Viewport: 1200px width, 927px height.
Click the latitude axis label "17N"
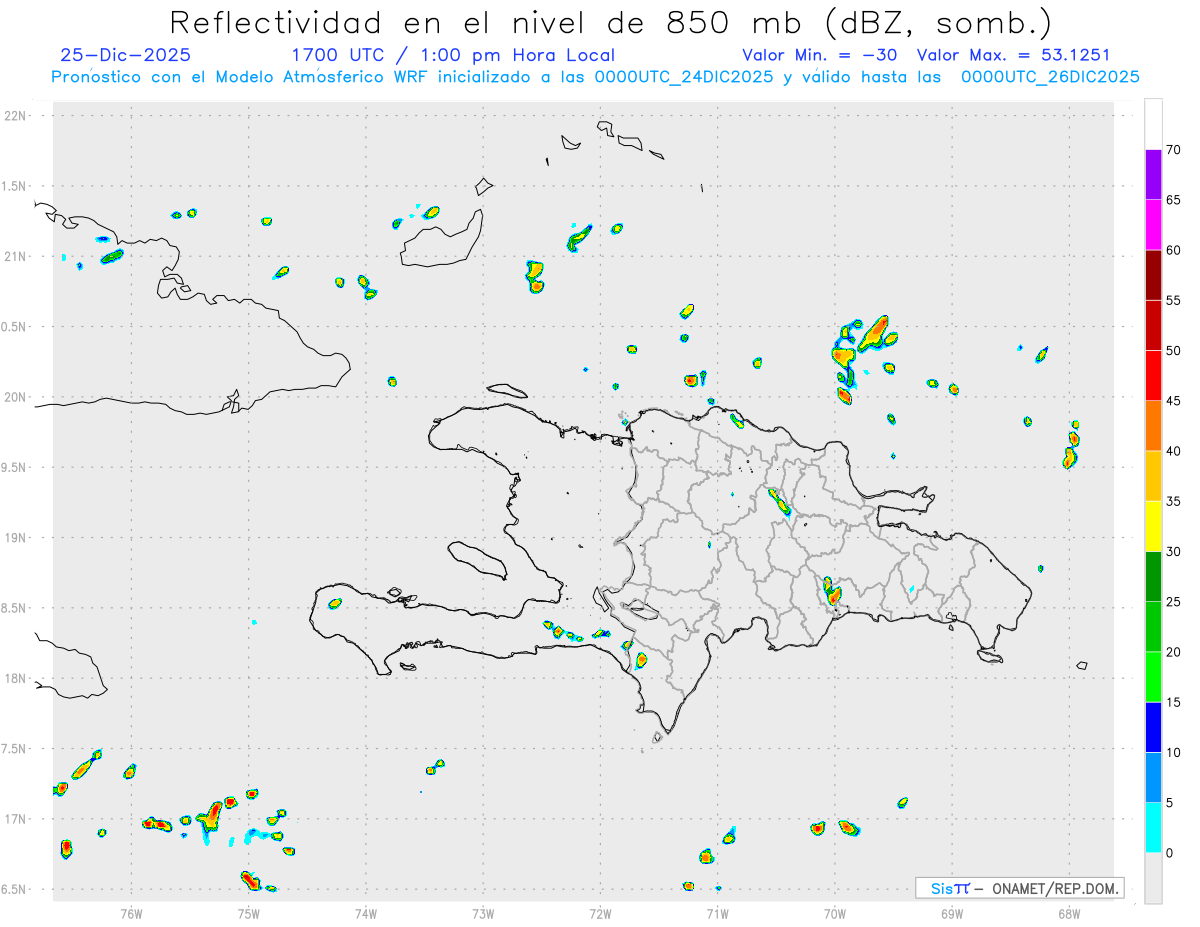(x=15, y=819)
